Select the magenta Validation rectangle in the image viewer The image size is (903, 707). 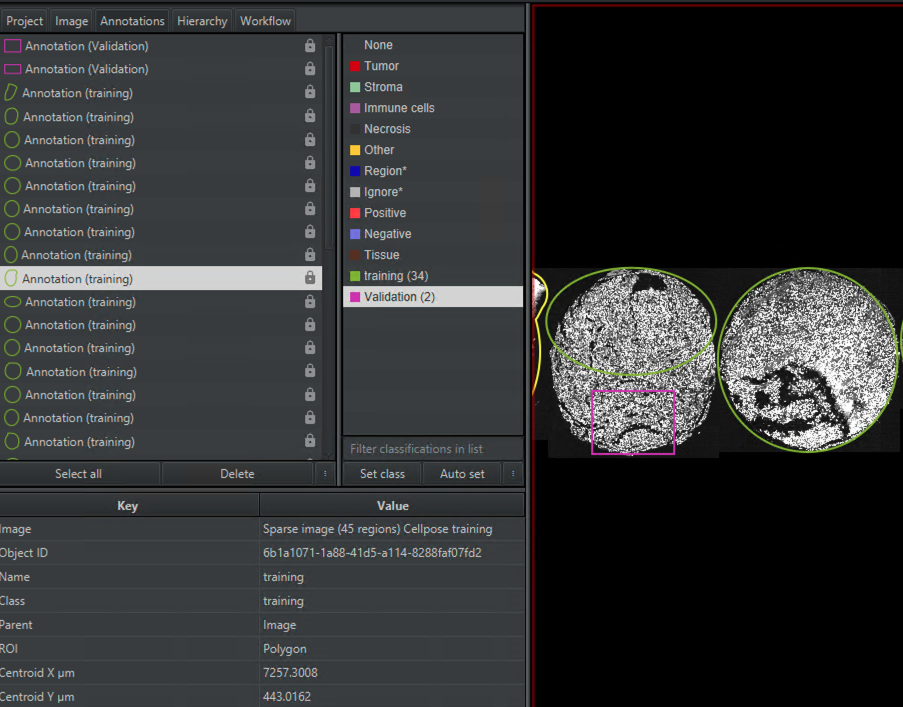click(633, 424)
